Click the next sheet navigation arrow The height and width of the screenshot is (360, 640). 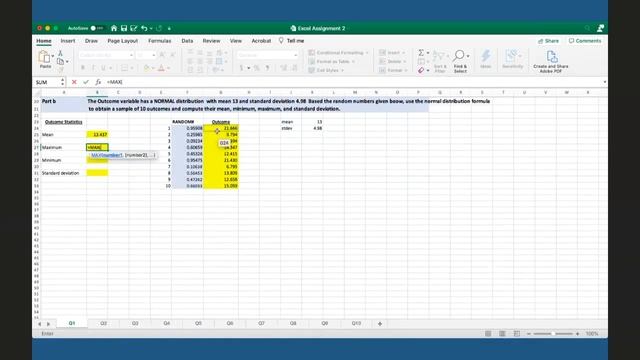pyautogui.click(x=49, y=324)
